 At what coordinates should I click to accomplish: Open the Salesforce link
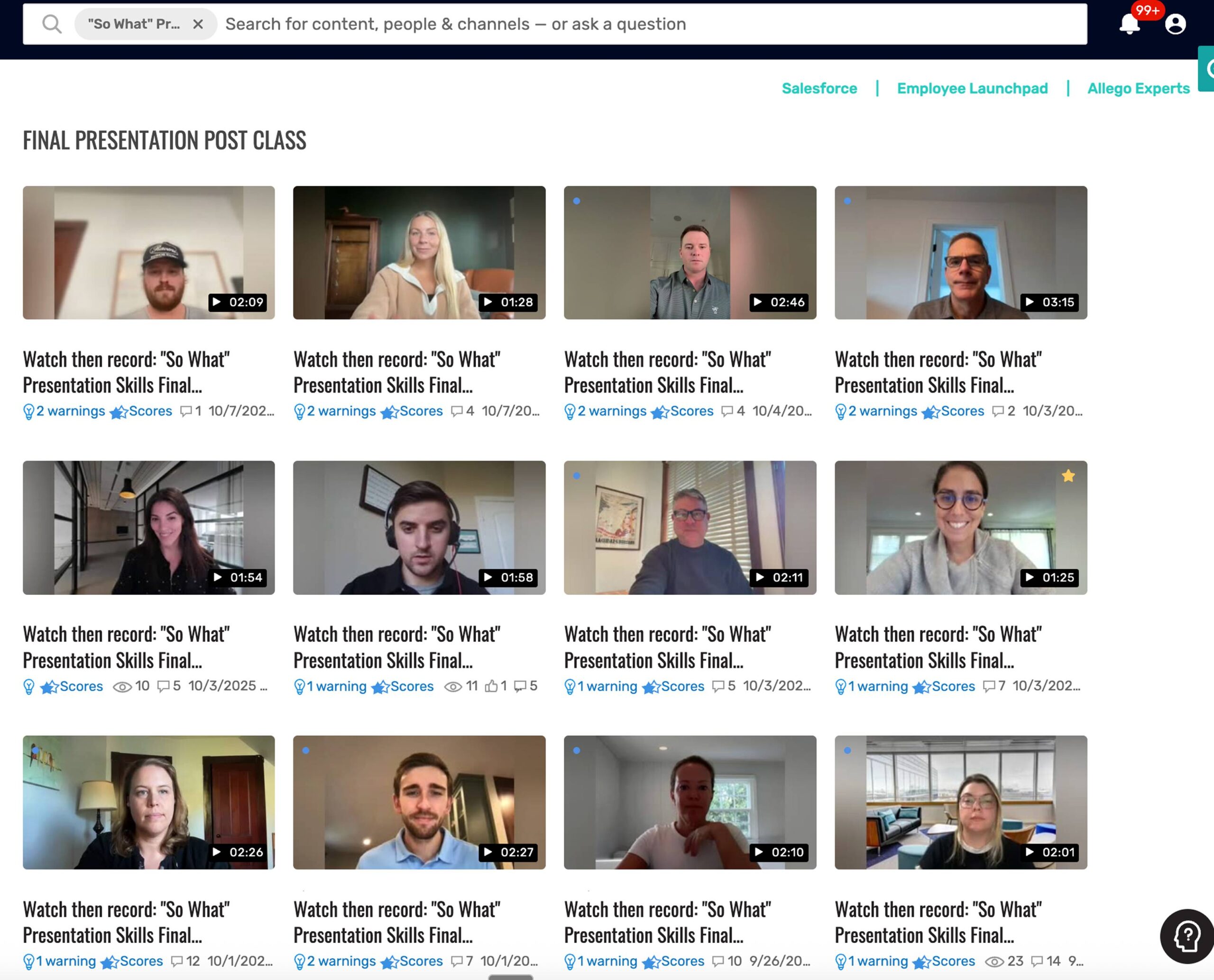(x=819, y=89)
